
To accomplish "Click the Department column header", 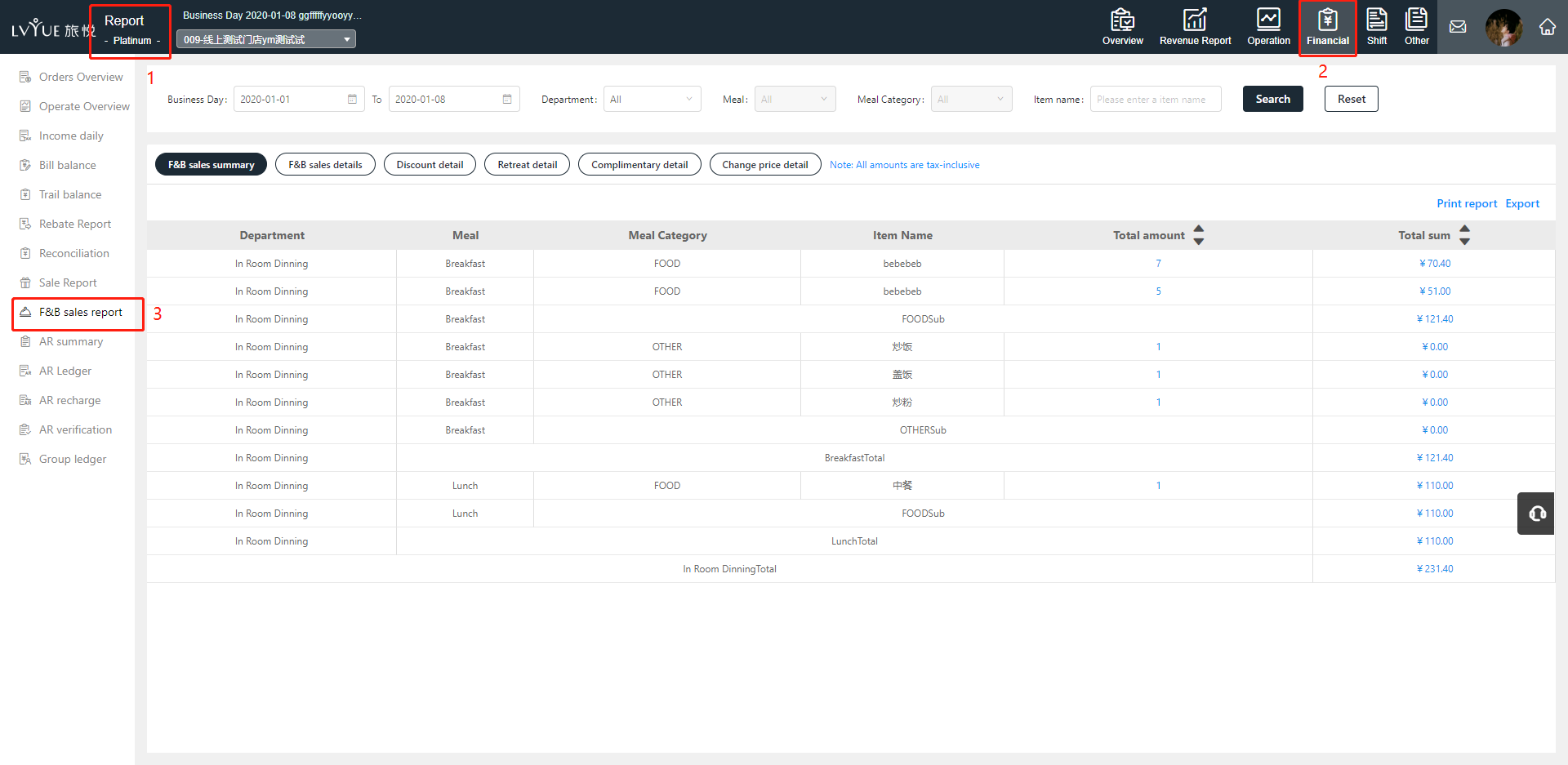I will [272, 235].
